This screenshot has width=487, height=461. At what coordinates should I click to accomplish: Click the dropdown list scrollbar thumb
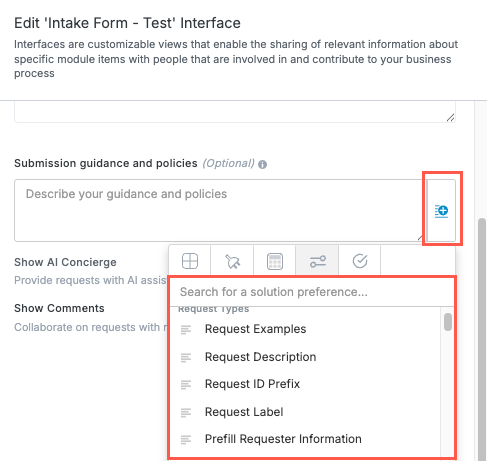448,322
